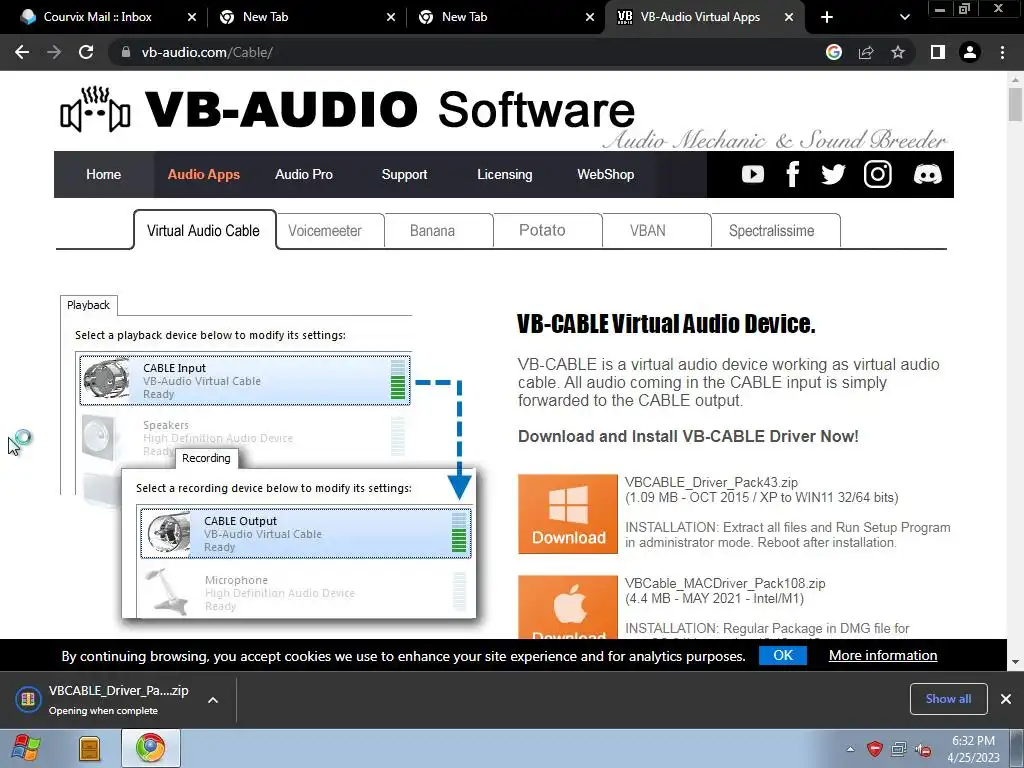
Task: Click the VB-CABLE Virtual Audio Device heading
Action: point(666,324)
